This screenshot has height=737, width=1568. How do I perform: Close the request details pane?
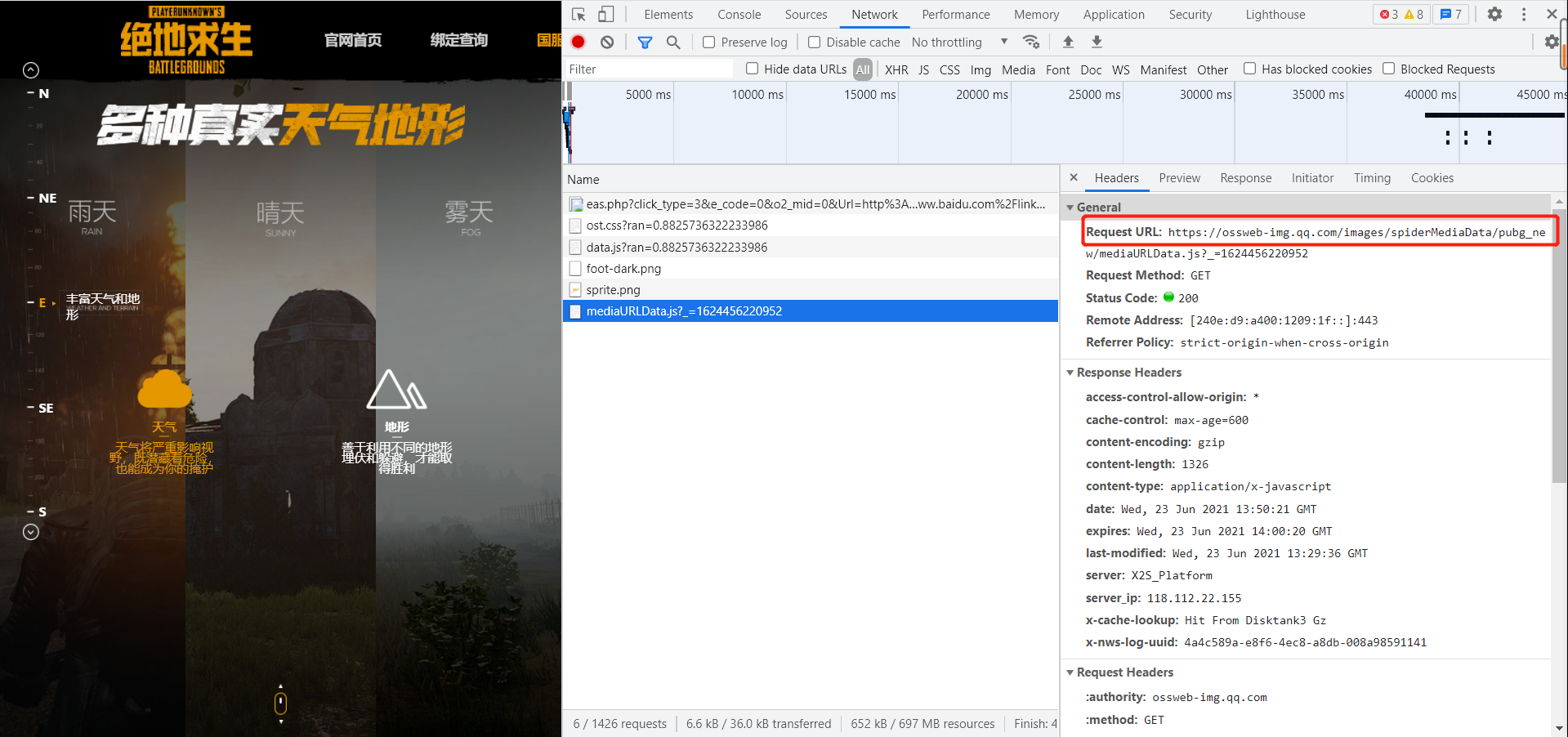pyautogui.click(x=1074, y=177)
